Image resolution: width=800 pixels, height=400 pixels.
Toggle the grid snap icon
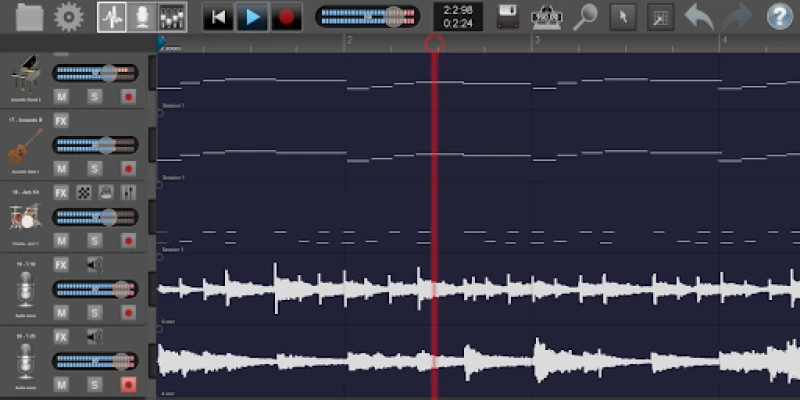tap(661, 16)
